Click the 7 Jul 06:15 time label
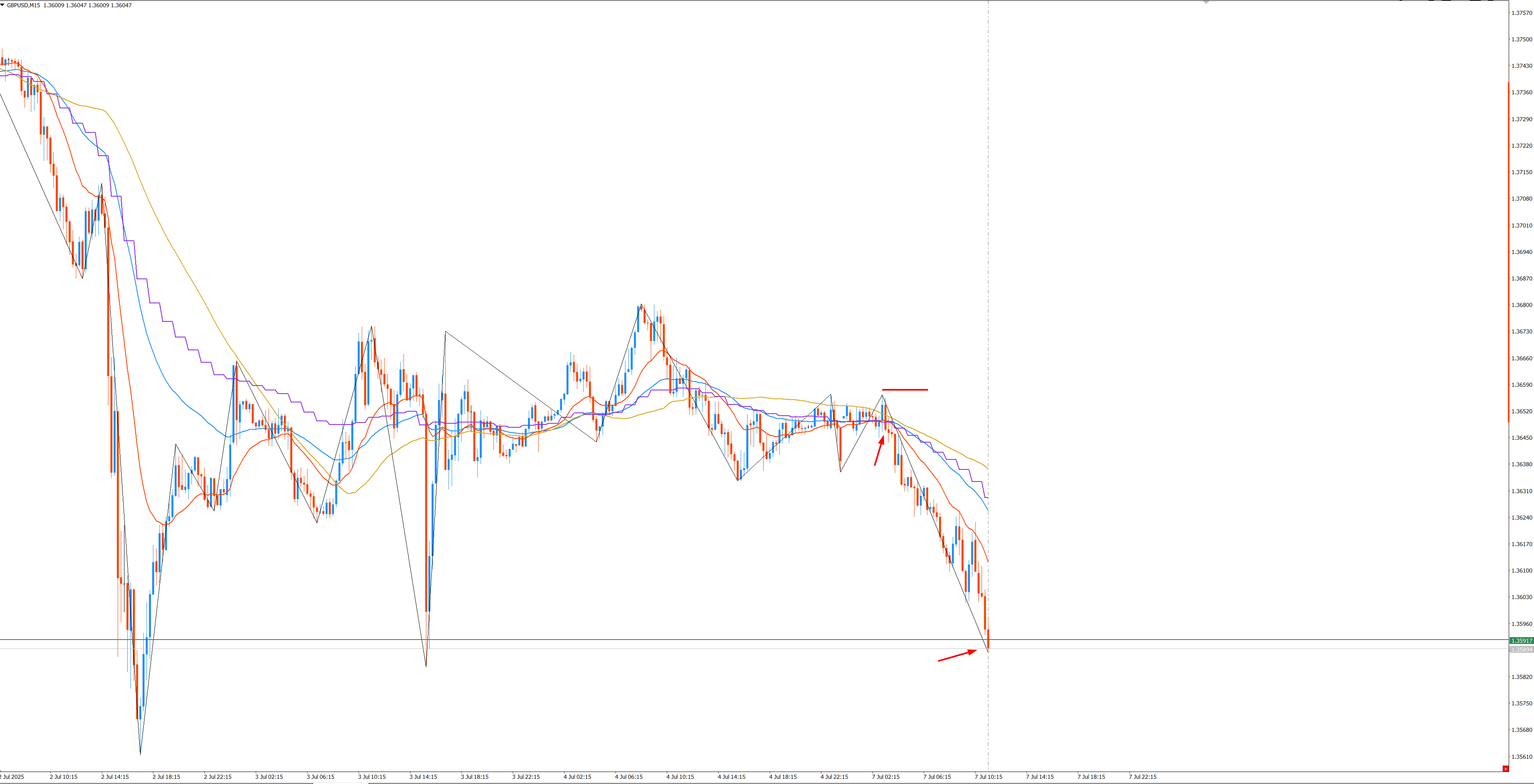1534x784 pixels. point(937,776)
